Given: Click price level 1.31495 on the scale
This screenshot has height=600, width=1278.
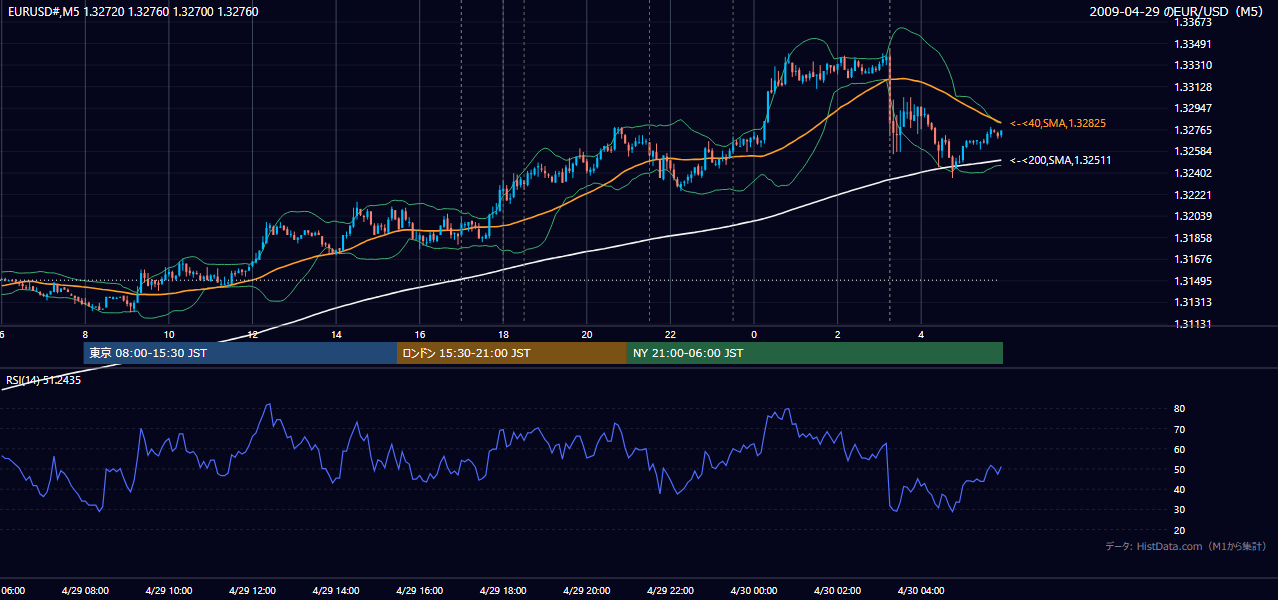Looking at the screenshot, I should click(1194, 281).
